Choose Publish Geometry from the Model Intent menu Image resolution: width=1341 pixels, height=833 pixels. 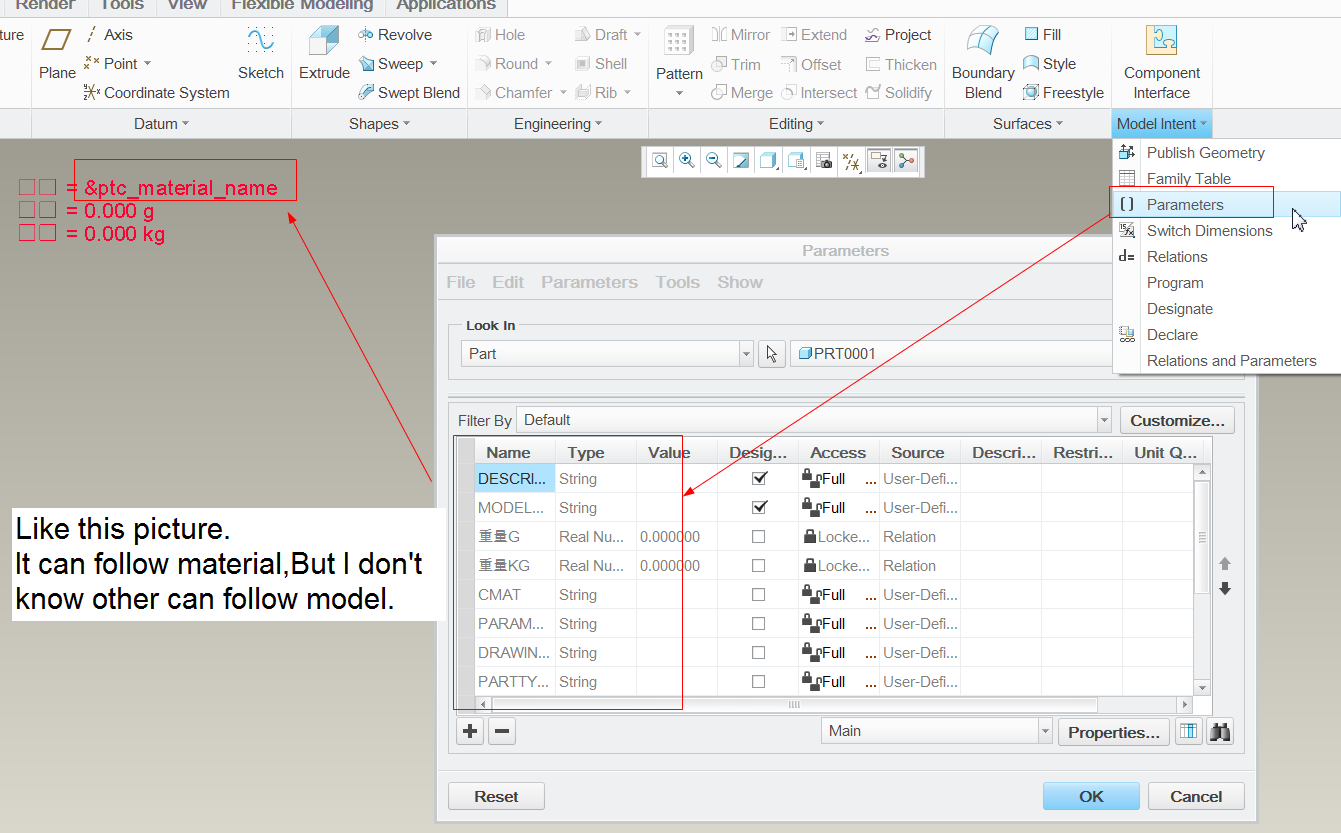coord(1226,153)
